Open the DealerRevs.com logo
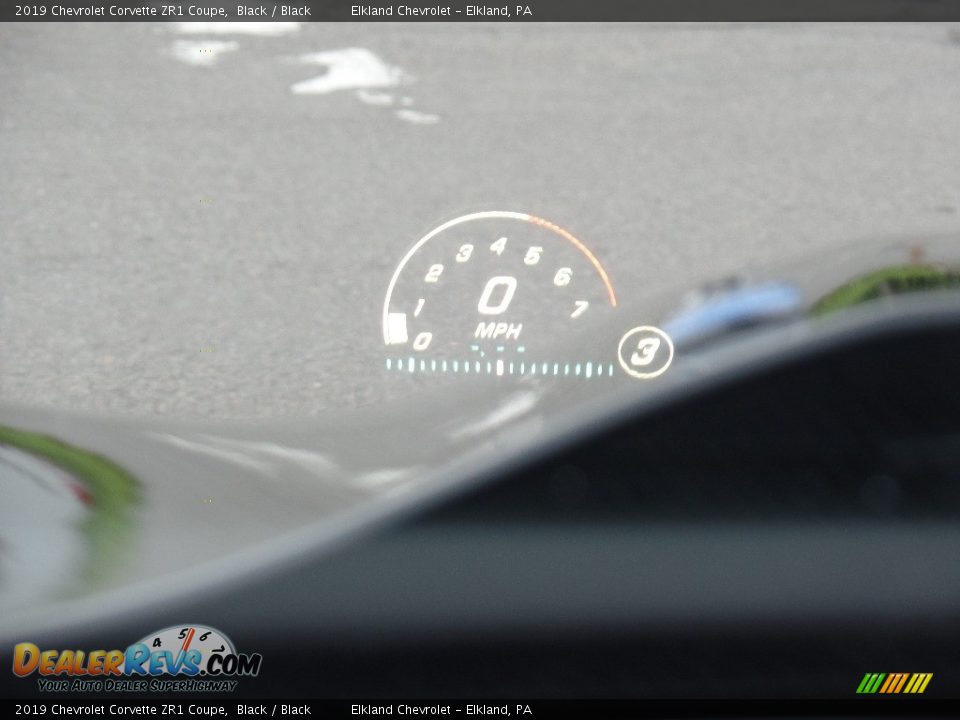The image size is (960, 720). pos(137,659)
